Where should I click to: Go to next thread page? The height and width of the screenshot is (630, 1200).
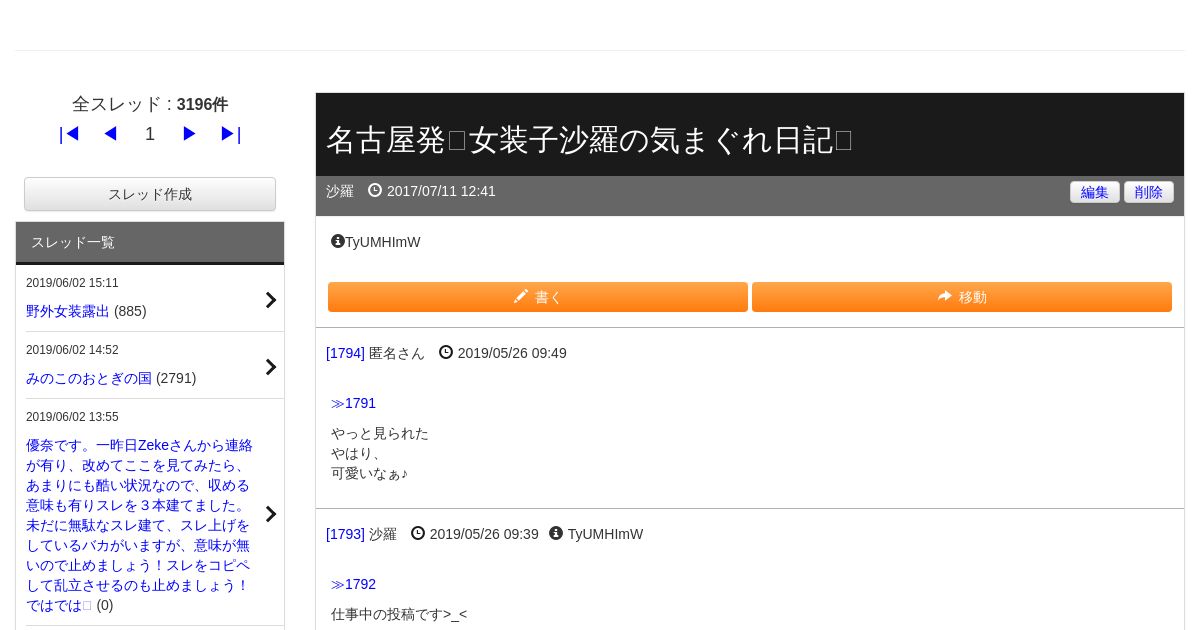coord(189,134)
